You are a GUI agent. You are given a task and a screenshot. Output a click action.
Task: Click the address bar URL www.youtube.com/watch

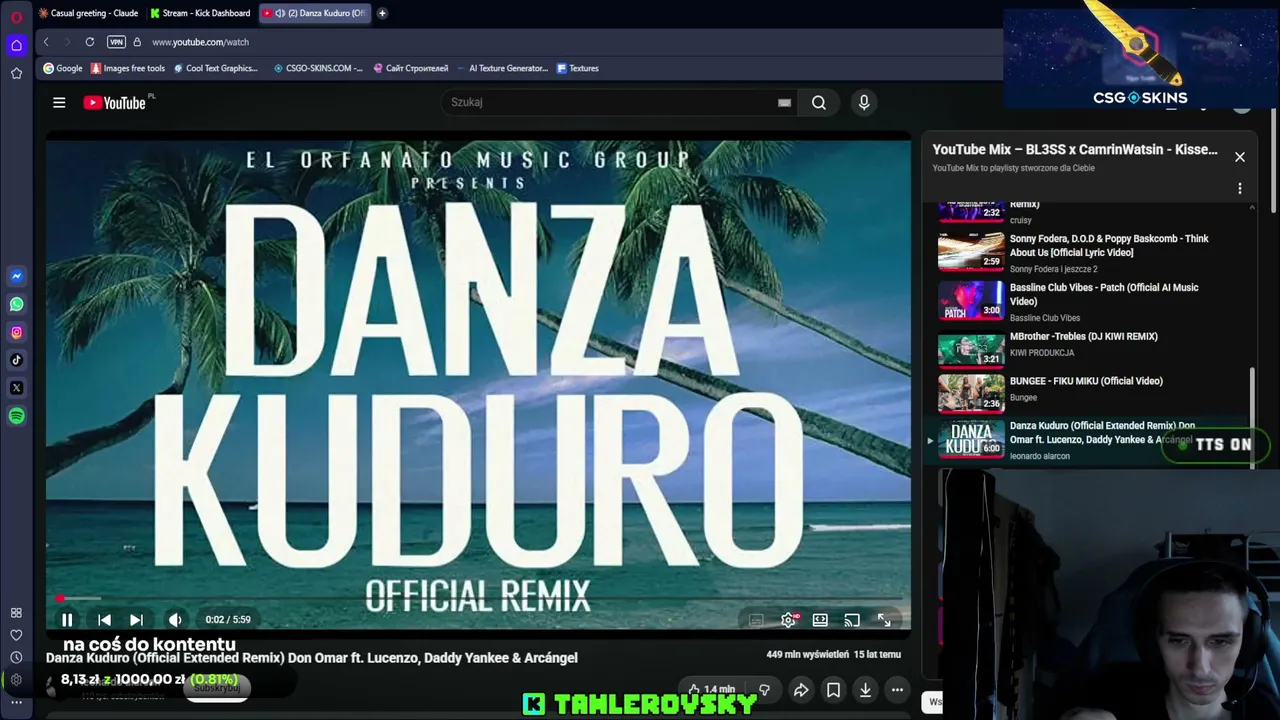pos(200,42)
